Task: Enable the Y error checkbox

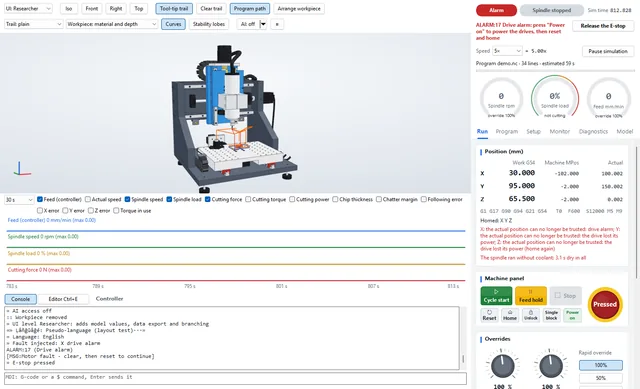Action: [65, 211]
